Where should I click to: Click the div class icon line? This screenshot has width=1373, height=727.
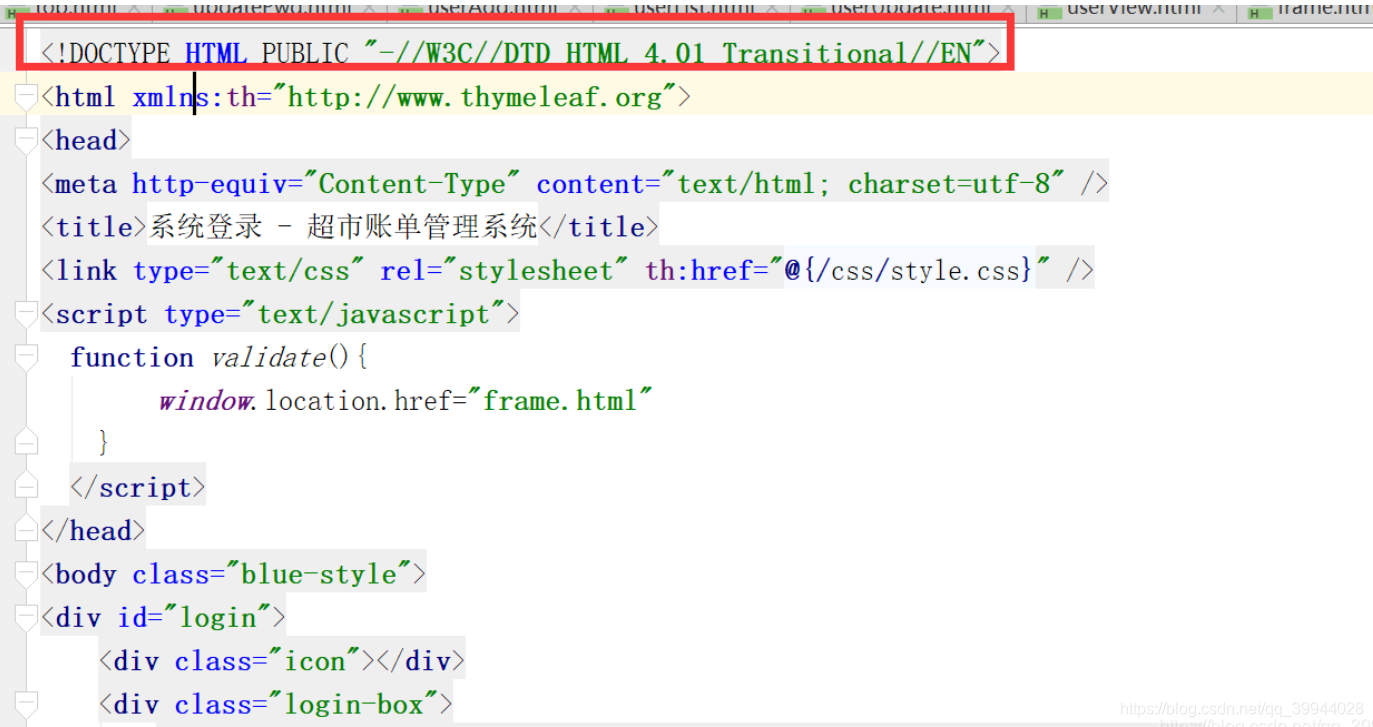pyautogui.click(x=282, y=661)
